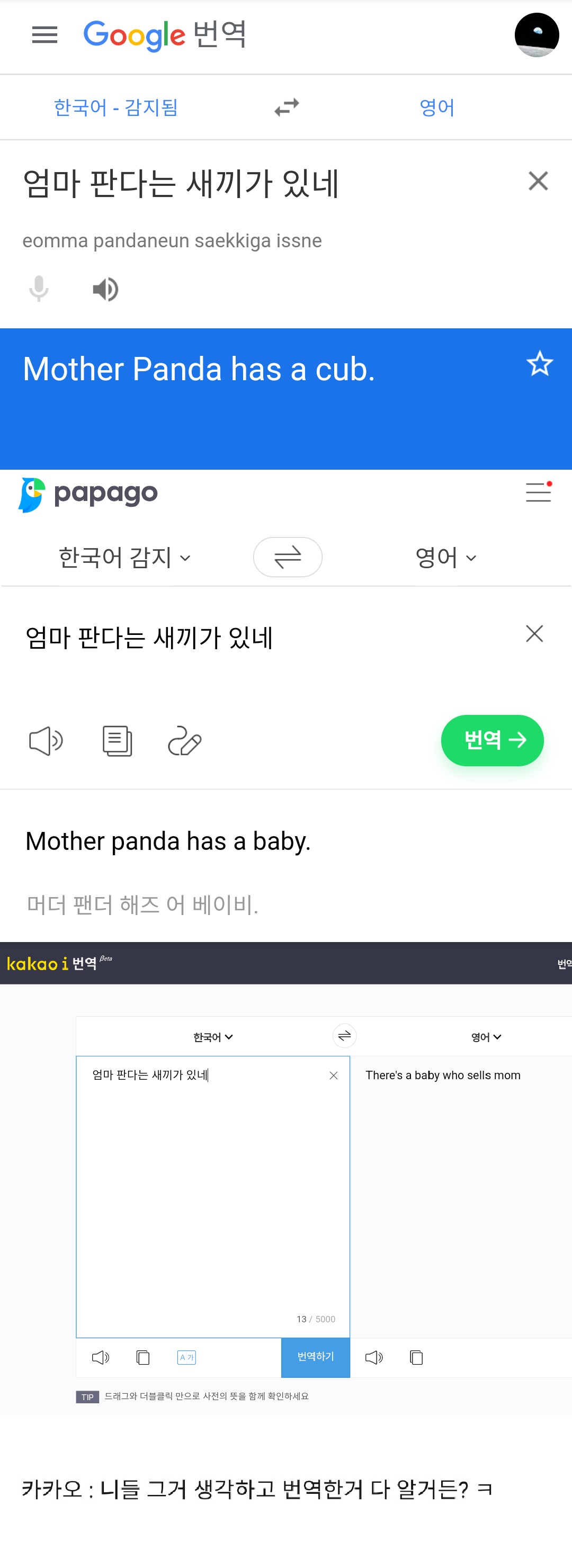The width and height of the screenshot is (572, 1568).
Task: Clear the Google Translate input text
Action: 538,181
